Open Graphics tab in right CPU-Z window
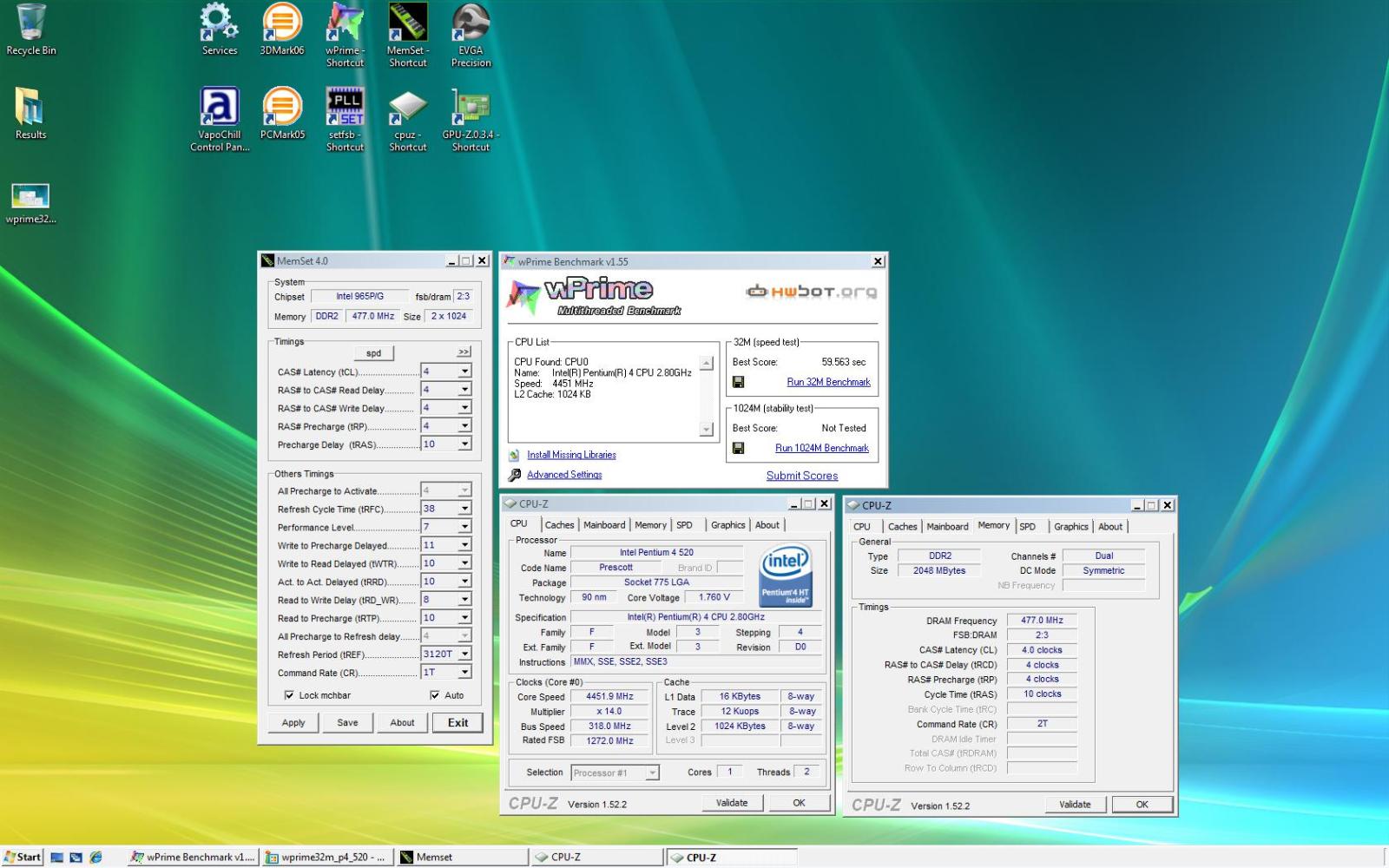The width and height of the screenshot is (1389, 868). point(1070,527)
